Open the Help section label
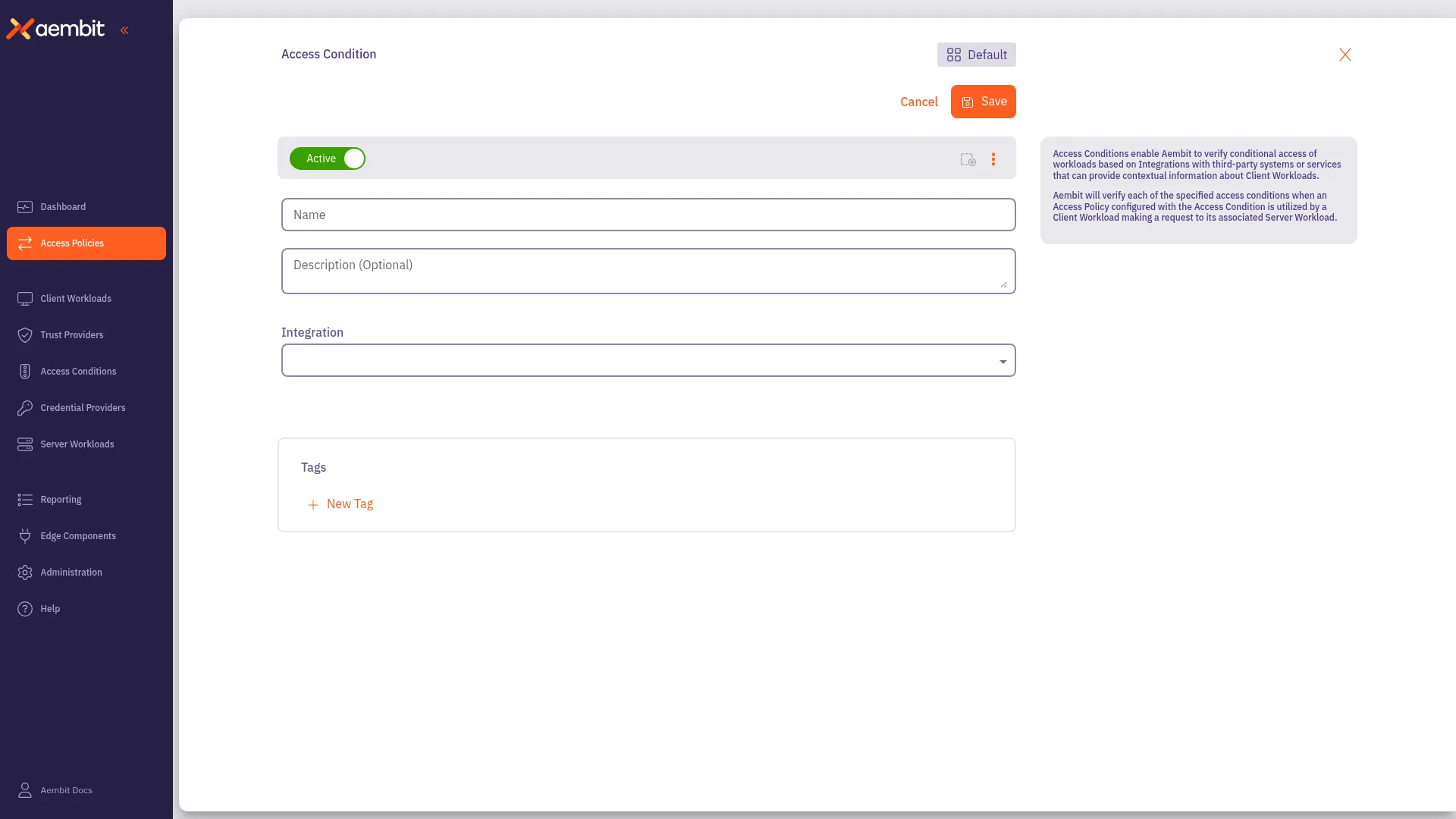 (50, 609)
